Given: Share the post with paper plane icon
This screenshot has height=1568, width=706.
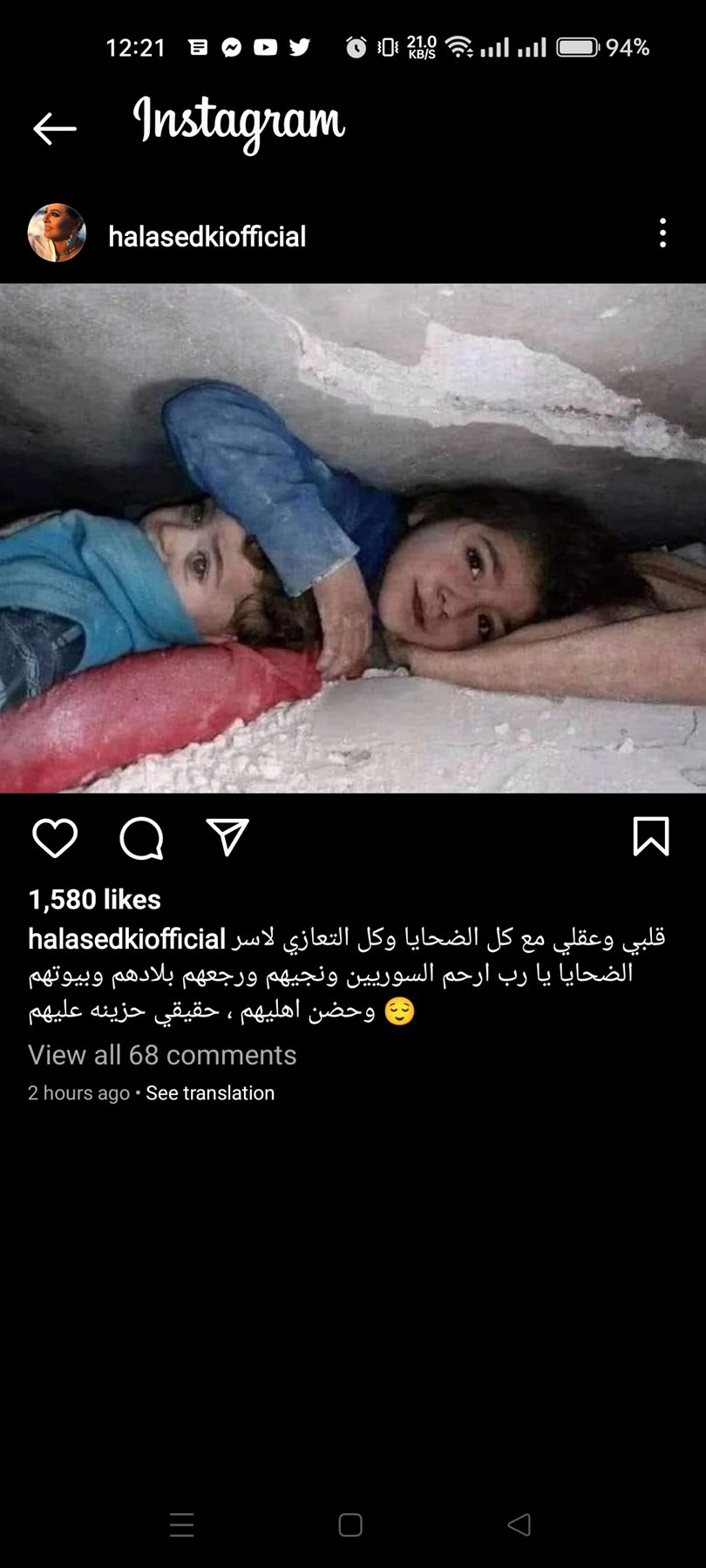Looking at the screenshot, I should [227, 837].
